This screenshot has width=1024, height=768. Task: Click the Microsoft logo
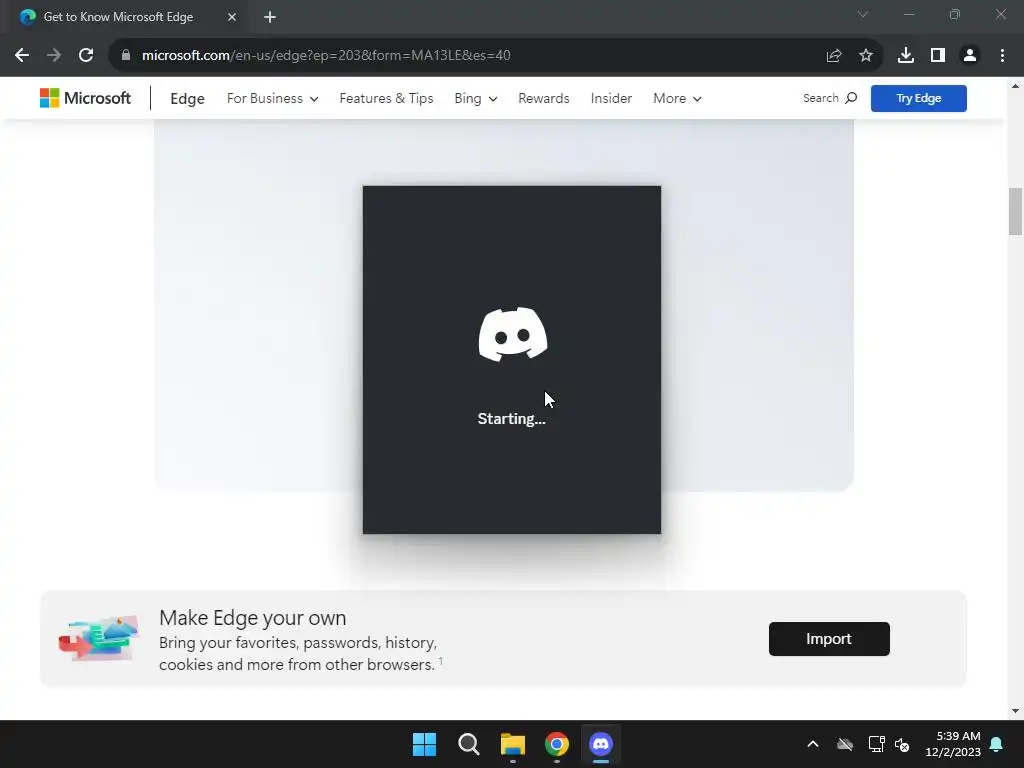[x=86, y=99]
